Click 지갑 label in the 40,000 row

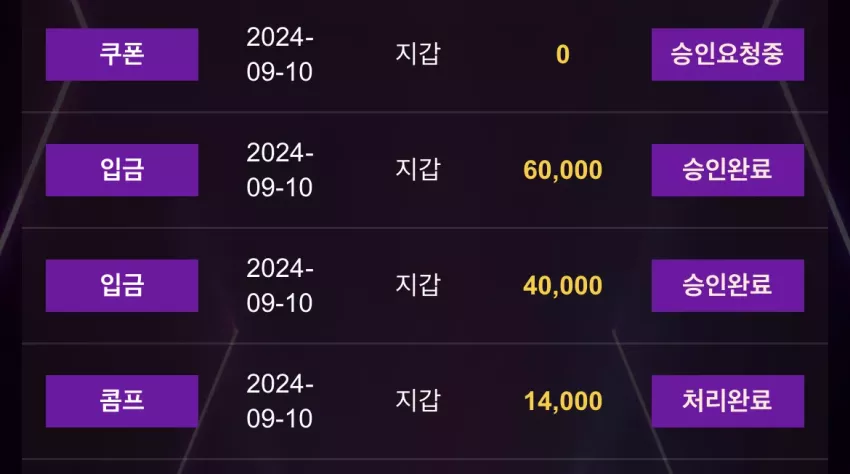click(x=418, y=285)
